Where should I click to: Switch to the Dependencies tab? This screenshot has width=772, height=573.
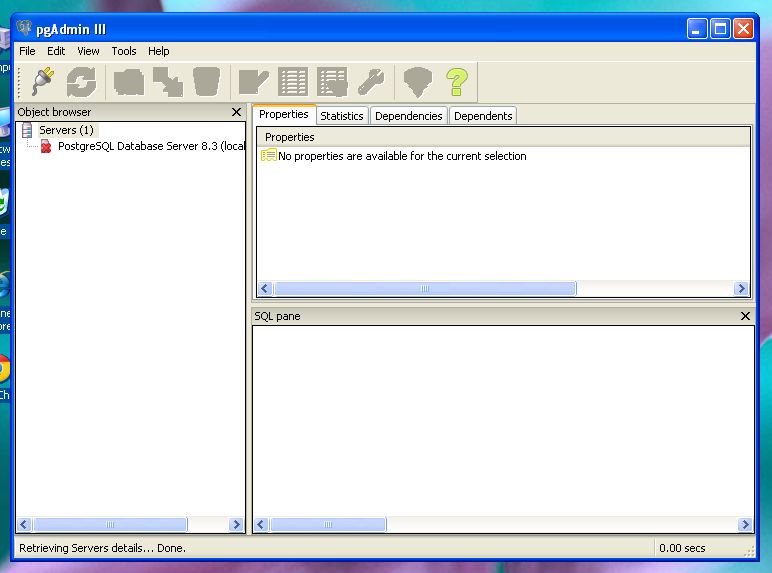pyautogui.click(x=408, y=116)
